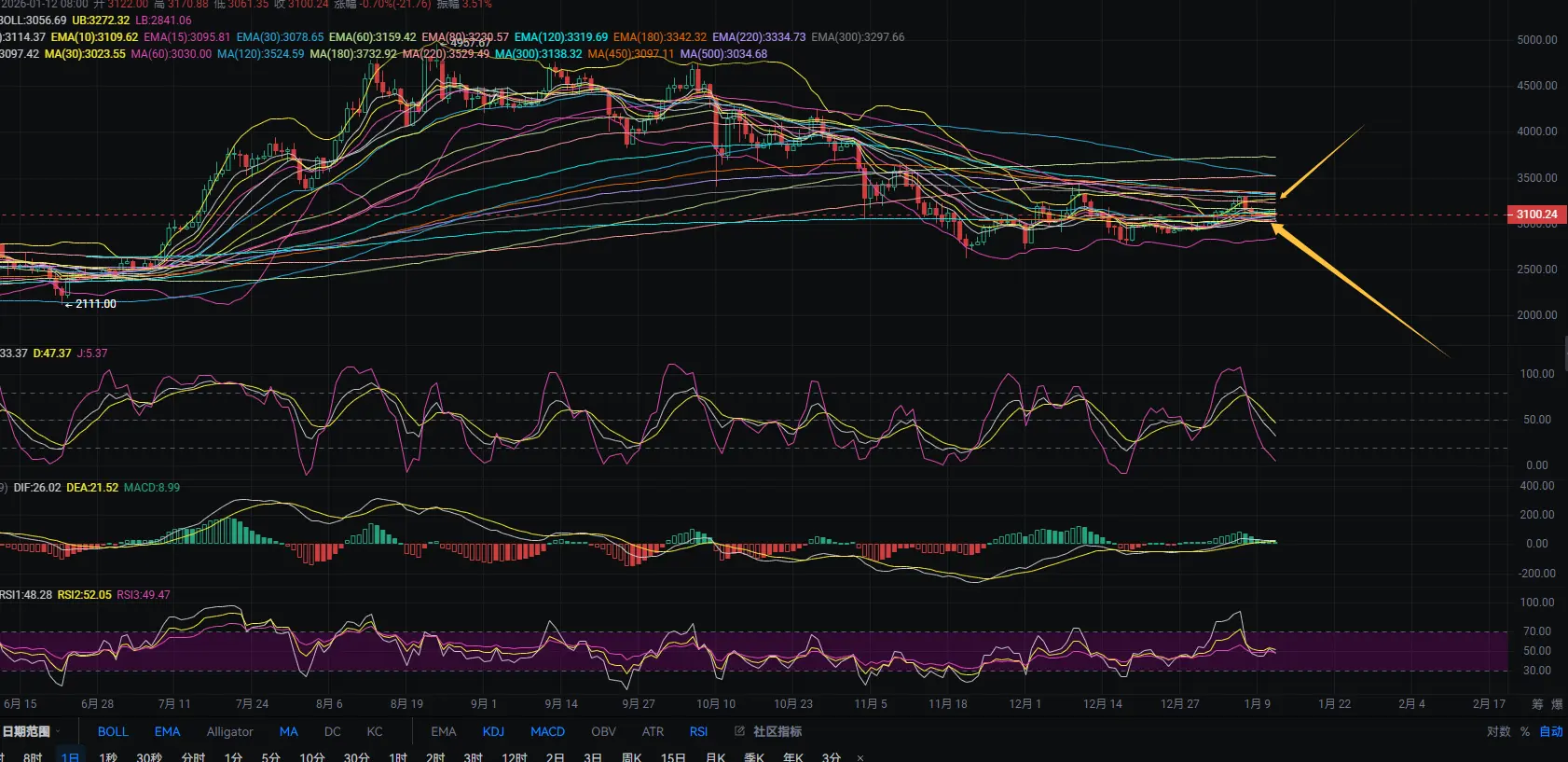This screenshot has width=1568, height=762.
Task: Click the 2111.00 low price marker
Action: 95,304
